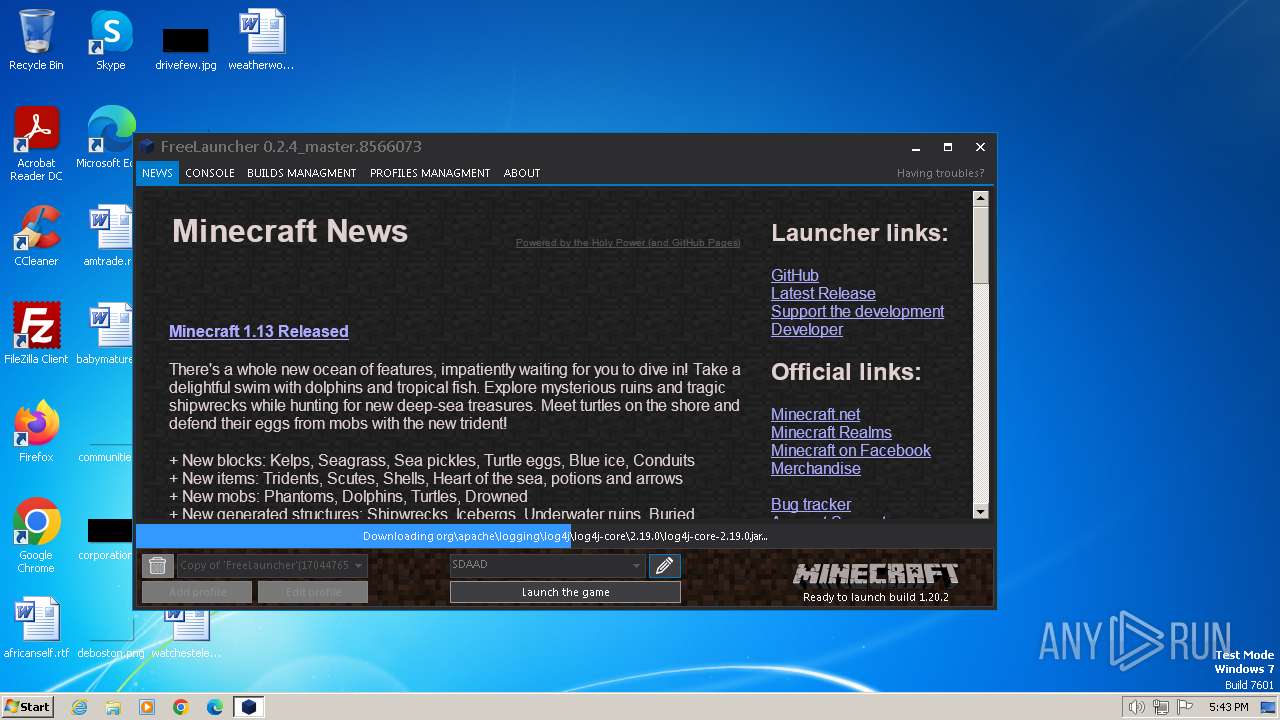
Task: Click the Show desktop taskbar button
Action: (x=1269, y=707)
